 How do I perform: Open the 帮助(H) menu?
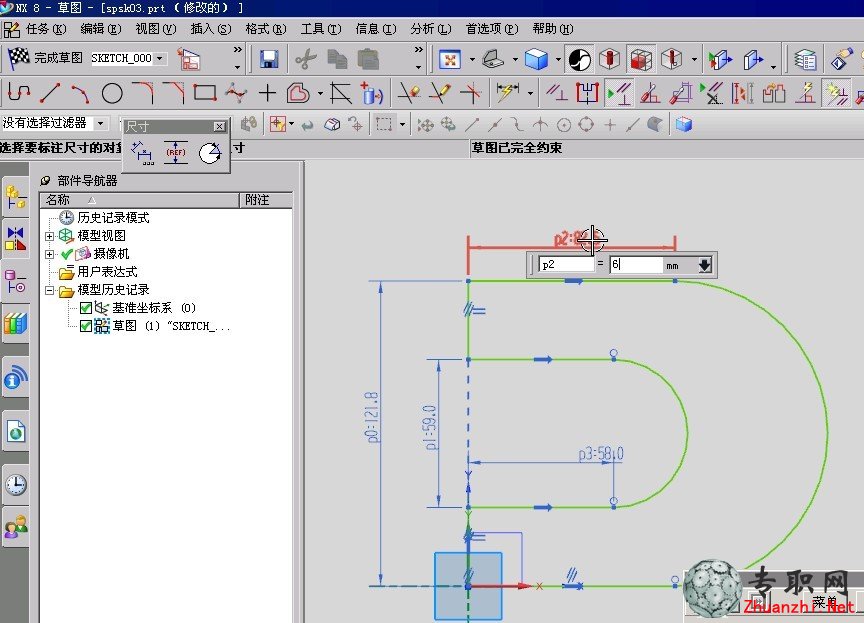553,29
